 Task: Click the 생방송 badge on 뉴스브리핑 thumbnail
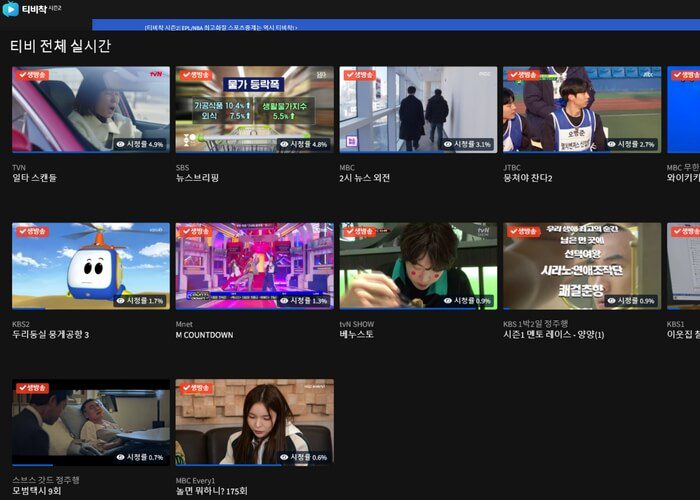coord(195,75)
